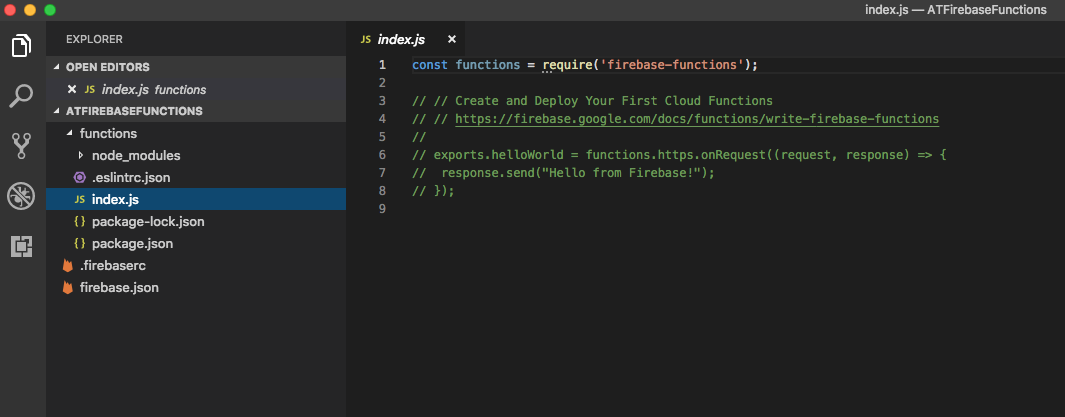
Task: Click line number 6 in the gutter
Action: pos(382,155)
